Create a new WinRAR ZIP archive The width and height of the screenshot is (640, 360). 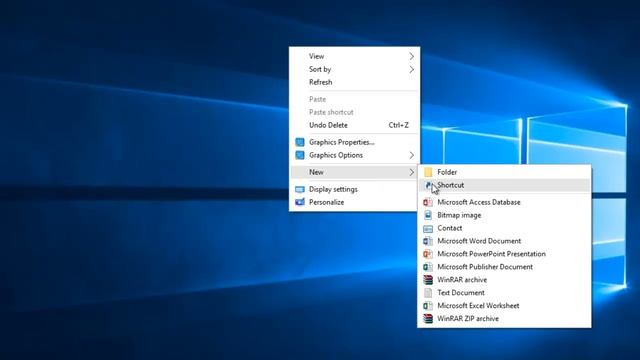click(504, 319)
